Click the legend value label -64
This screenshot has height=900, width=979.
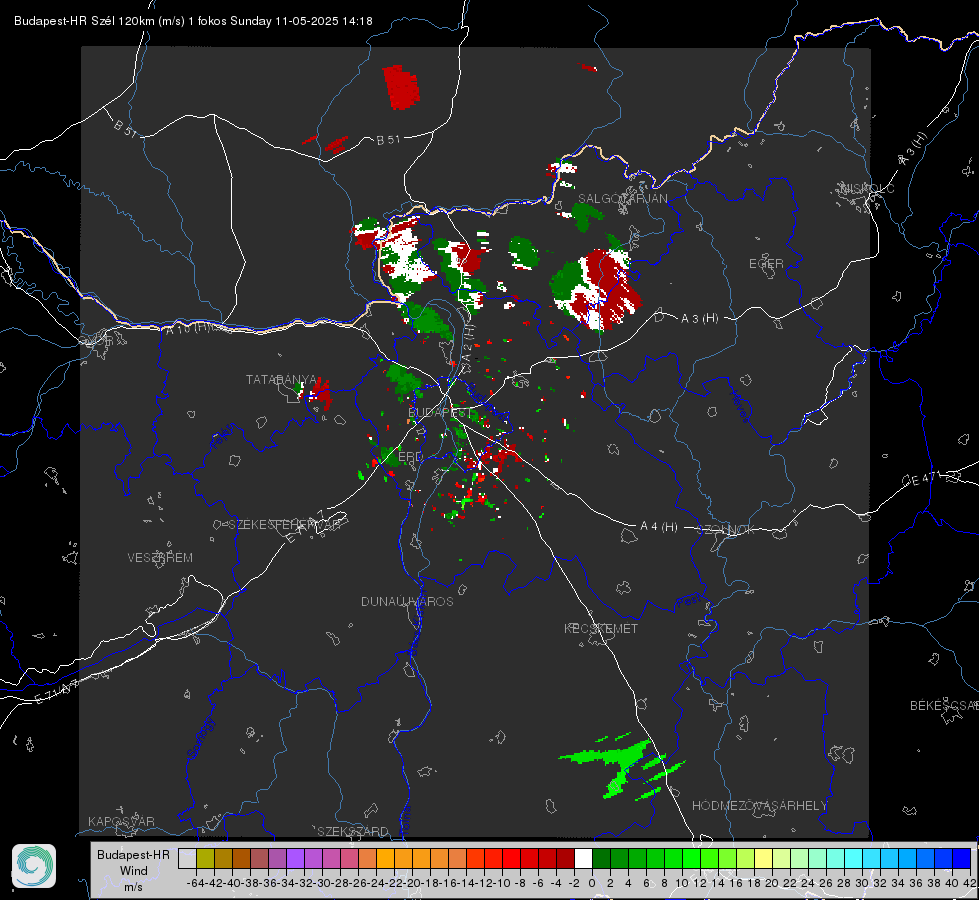click(195, 883)
